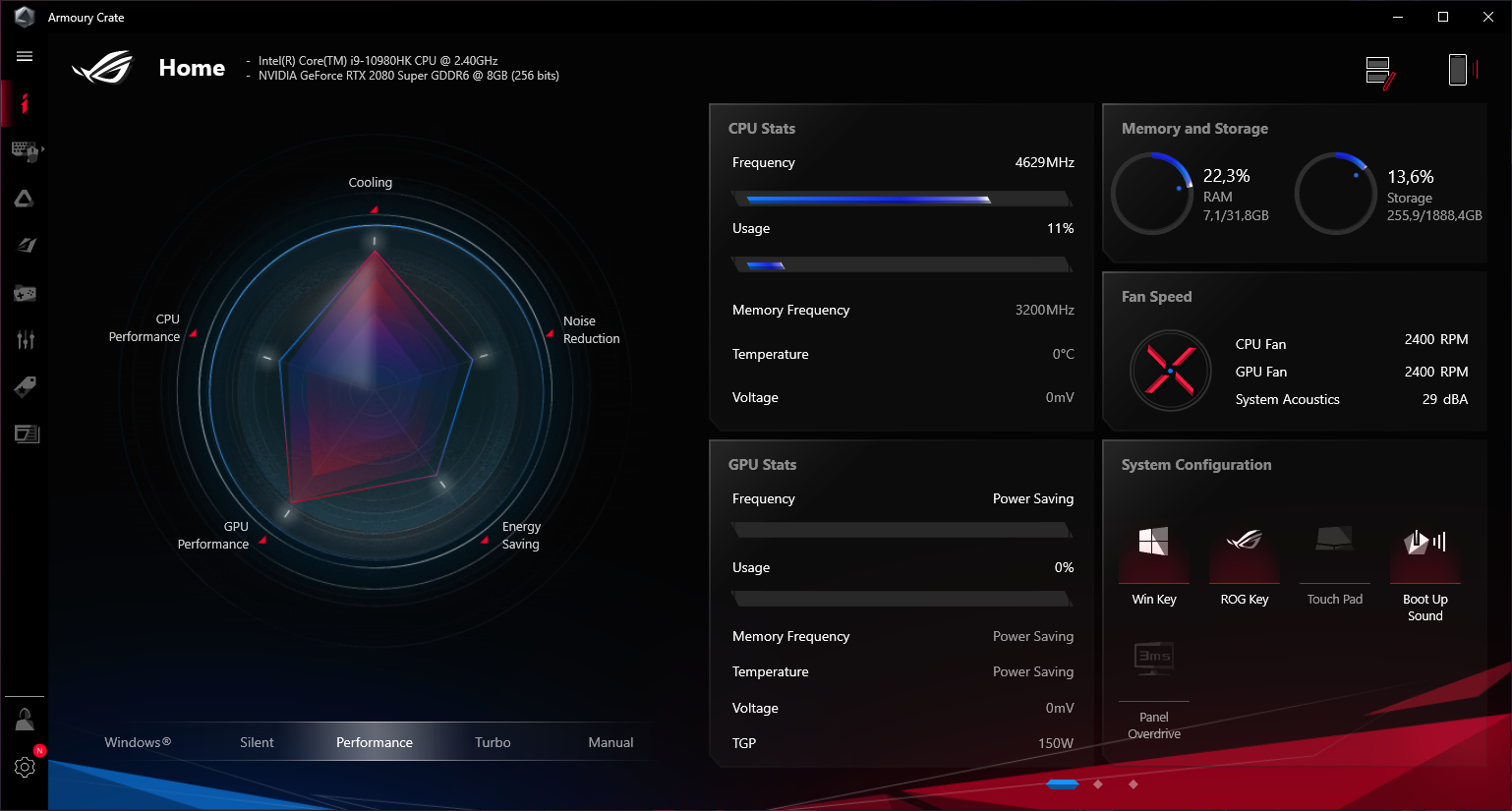The image size is (1512, 811).
Task: Open the GameVisual slash sidebar icon
Action: coord(26,245)
